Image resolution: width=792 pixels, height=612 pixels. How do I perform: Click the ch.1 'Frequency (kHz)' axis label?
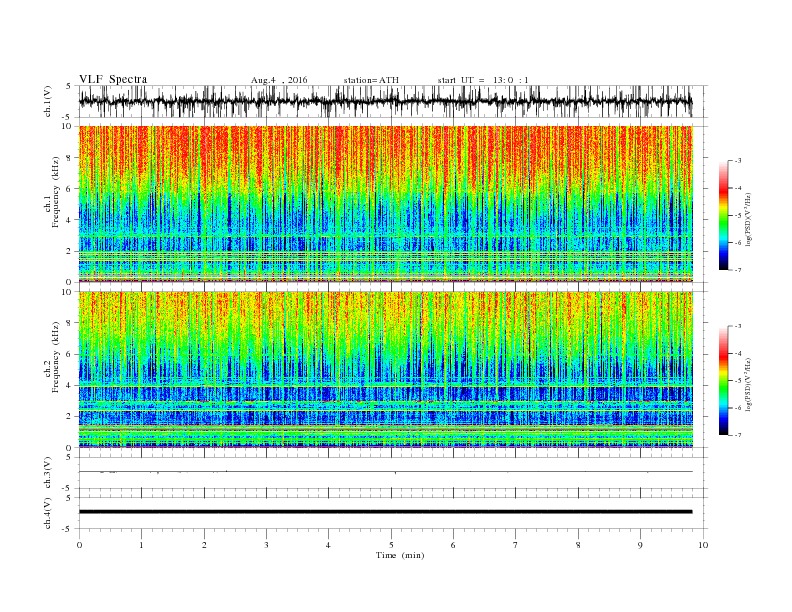click(x=56, y=192)
